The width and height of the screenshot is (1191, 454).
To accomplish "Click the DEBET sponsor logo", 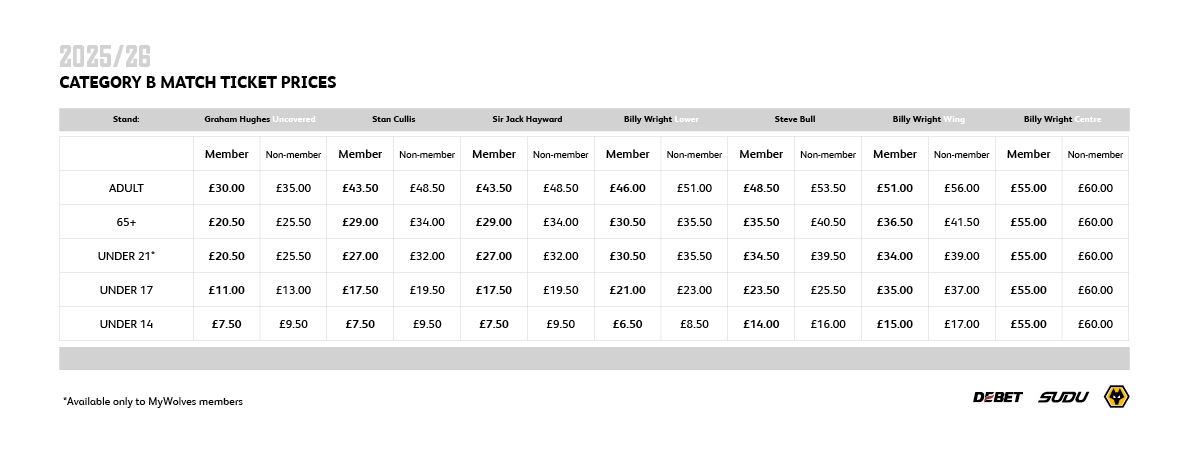I will (x=997, y=398).
